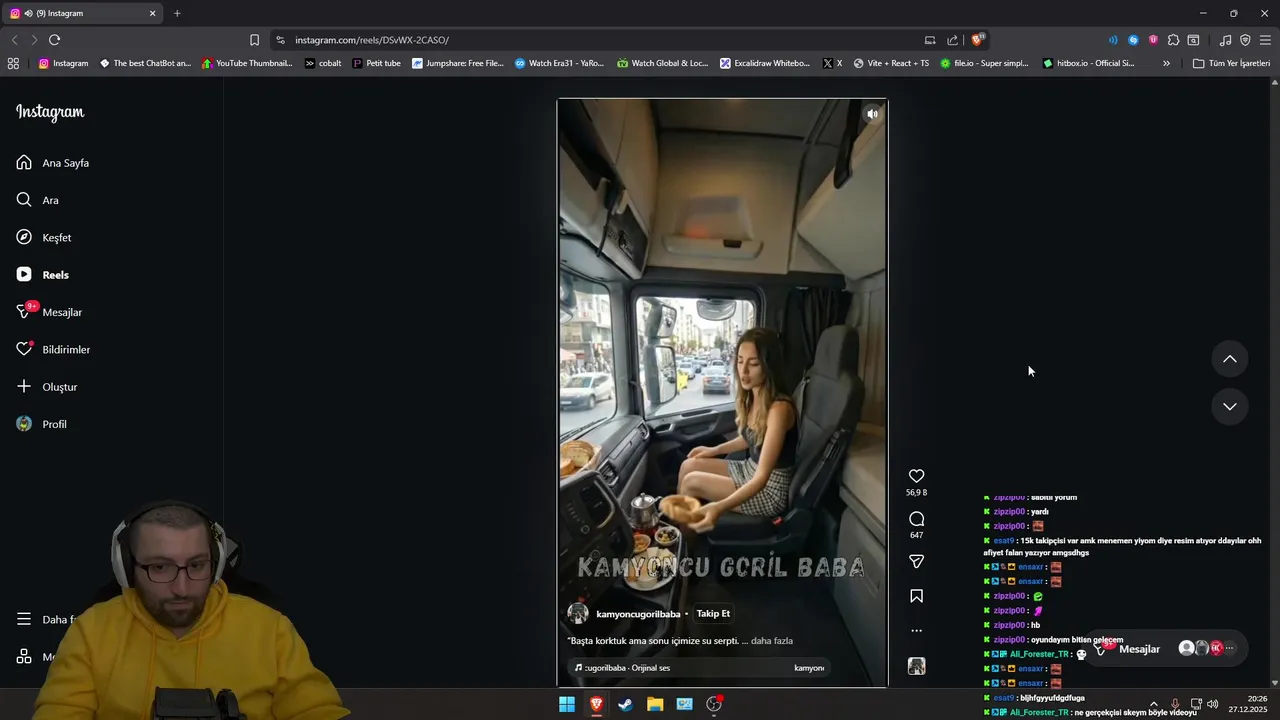Image resolution: width=1280 pixels, height=720 pixels.
Task: Open bookmarks apps grid icon
Action: click(x=13, y=63)
